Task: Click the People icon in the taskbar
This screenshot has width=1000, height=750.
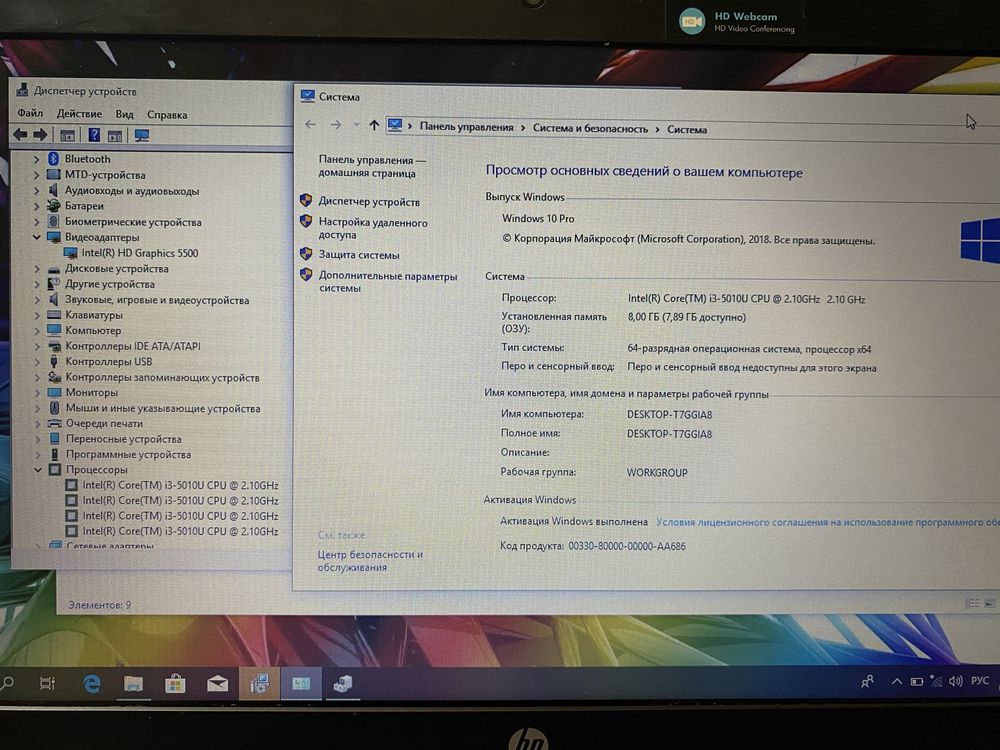Action: 867,682
